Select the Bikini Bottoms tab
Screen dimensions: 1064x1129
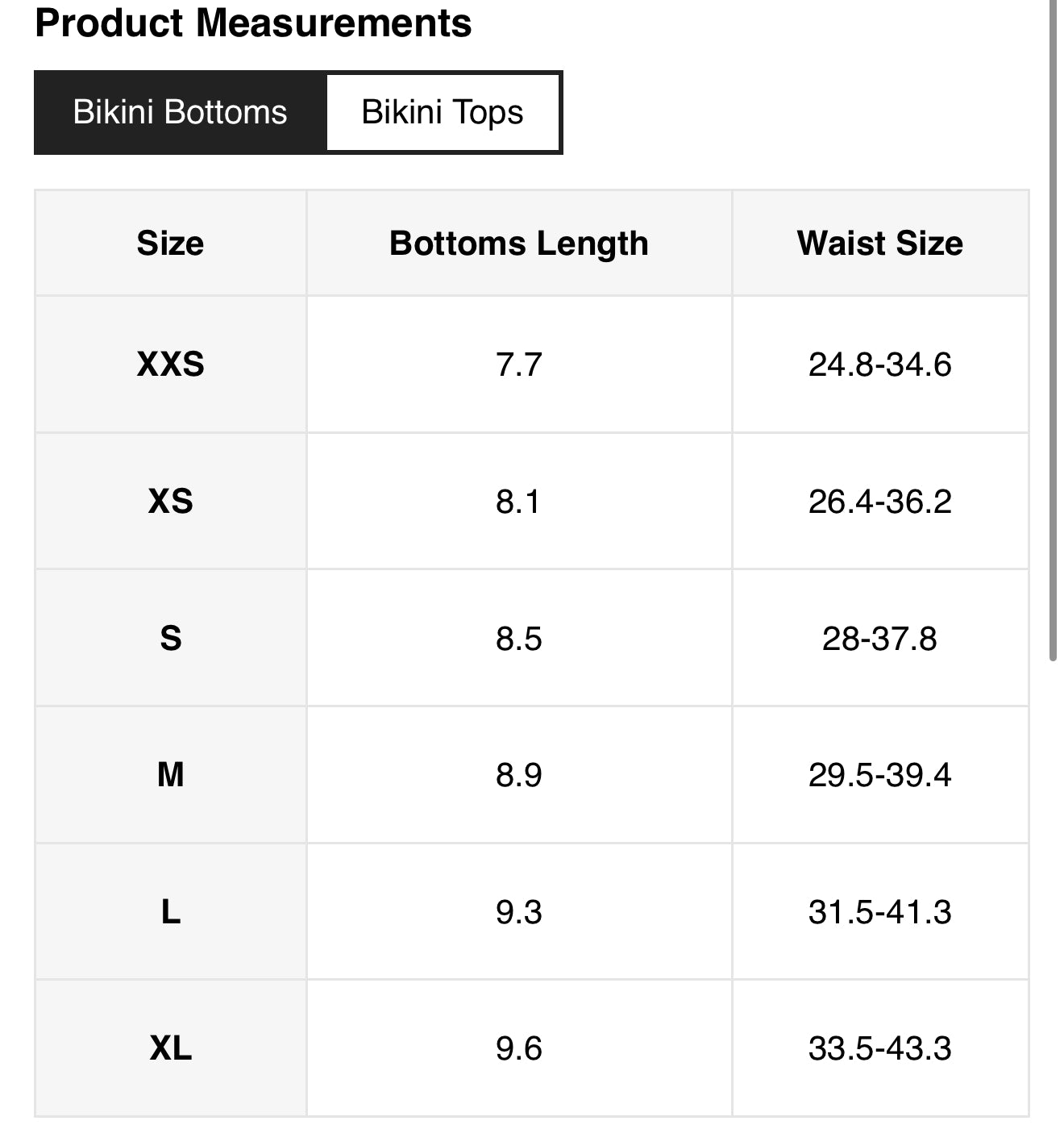[180, 112]
